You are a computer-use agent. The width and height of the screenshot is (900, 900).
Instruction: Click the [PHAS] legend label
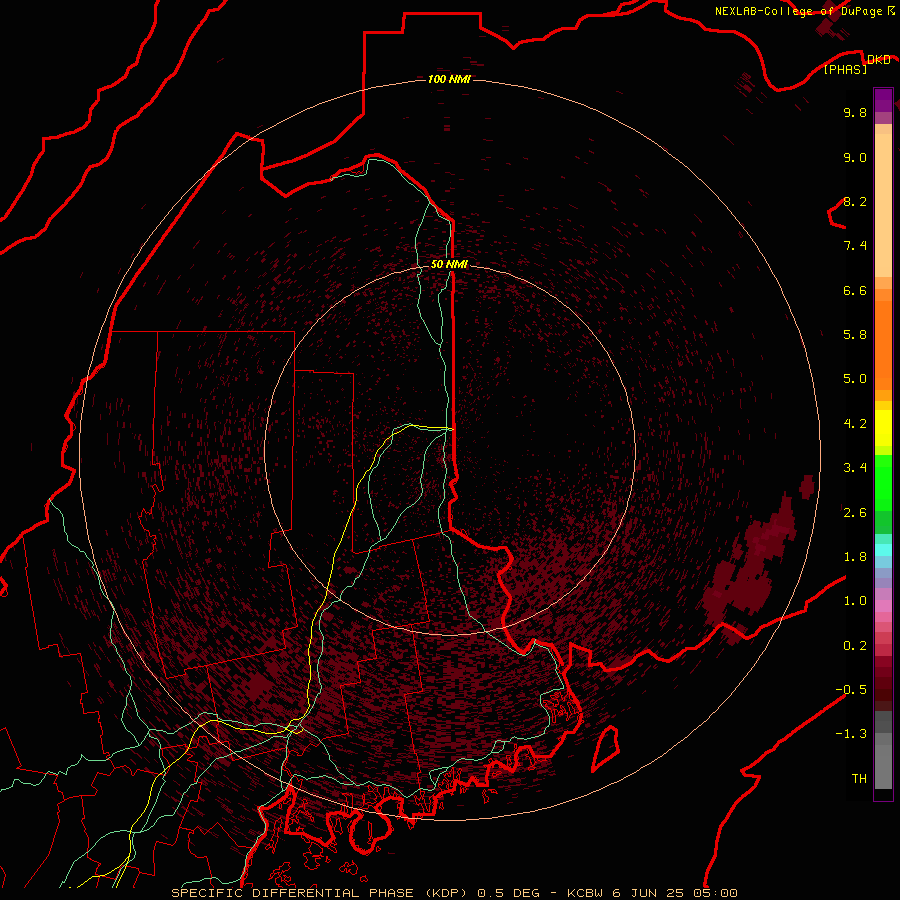coord(845,69)
